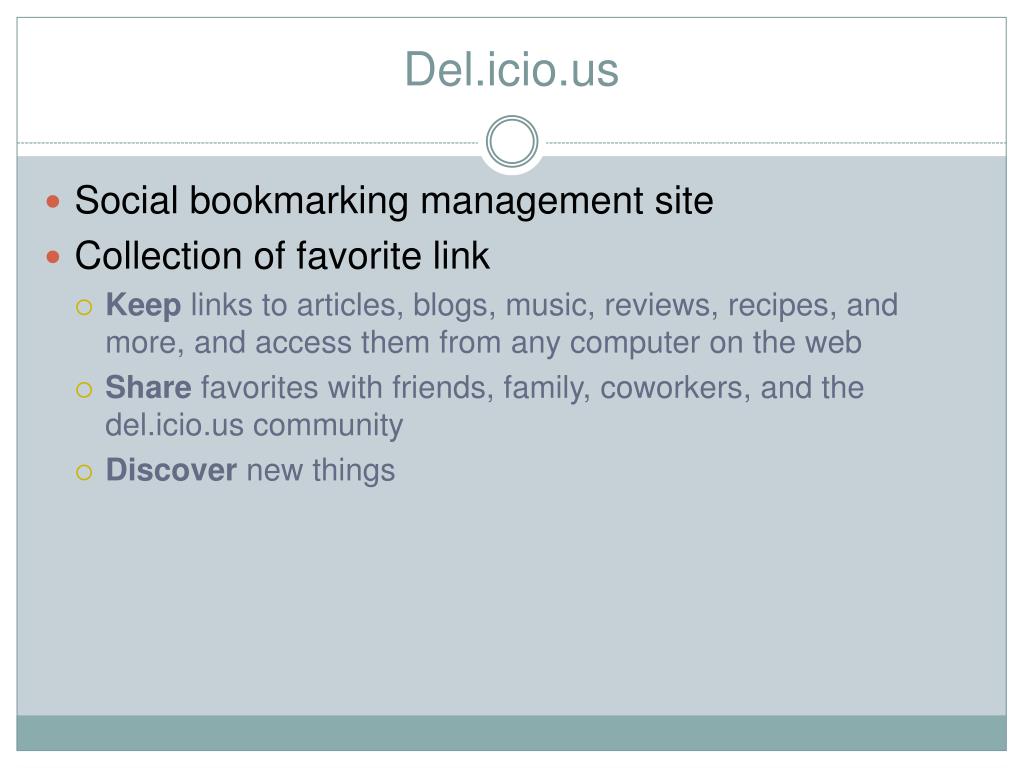Click the orange bullet beside Social bookmarking
This screenshot has width=1024, height=768.
point(54,202)
